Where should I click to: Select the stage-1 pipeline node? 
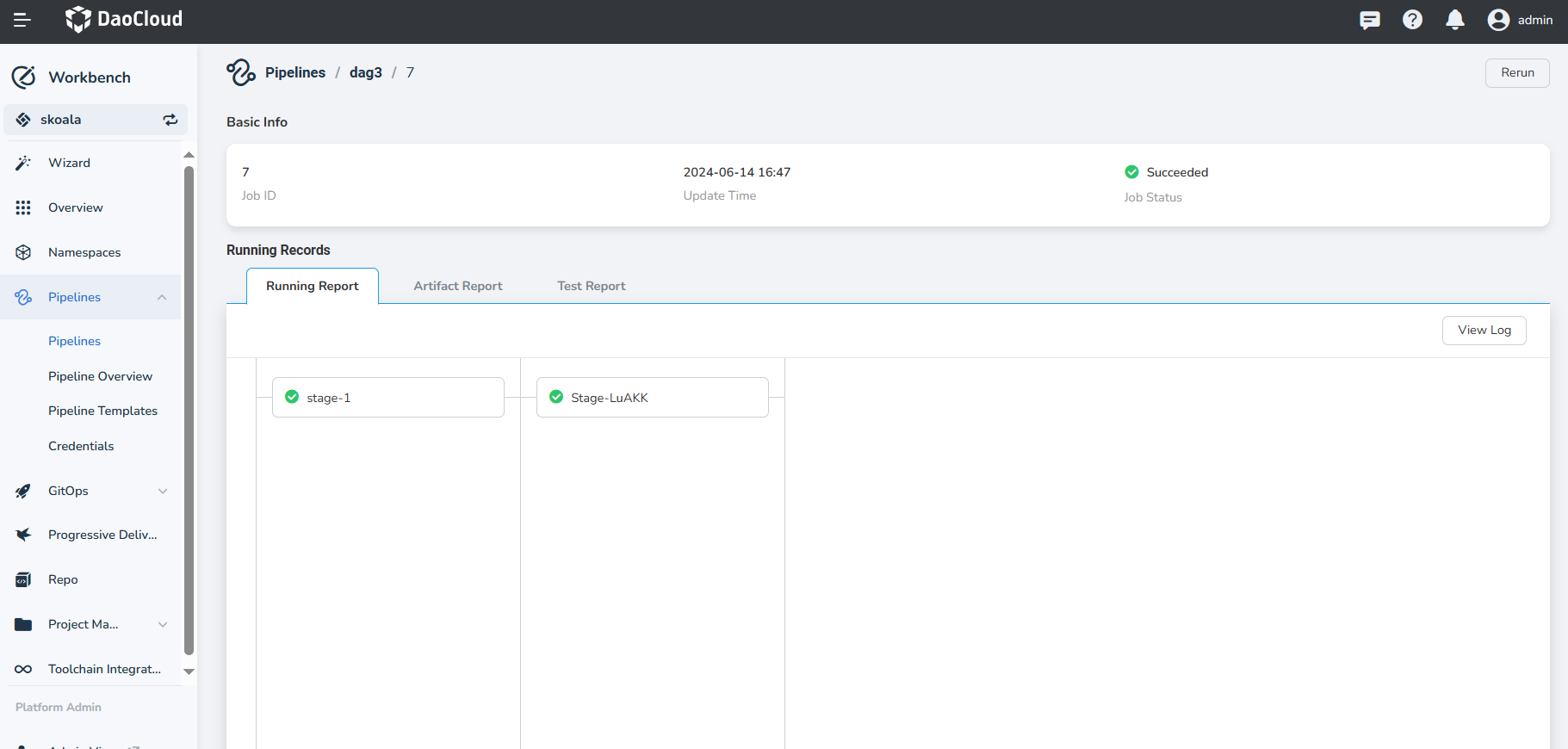click(387, 398)
